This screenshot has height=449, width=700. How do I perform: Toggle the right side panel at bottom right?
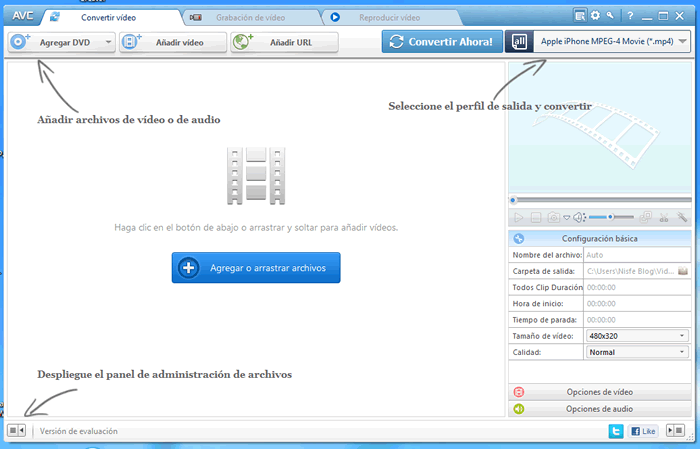click(675, 431)
